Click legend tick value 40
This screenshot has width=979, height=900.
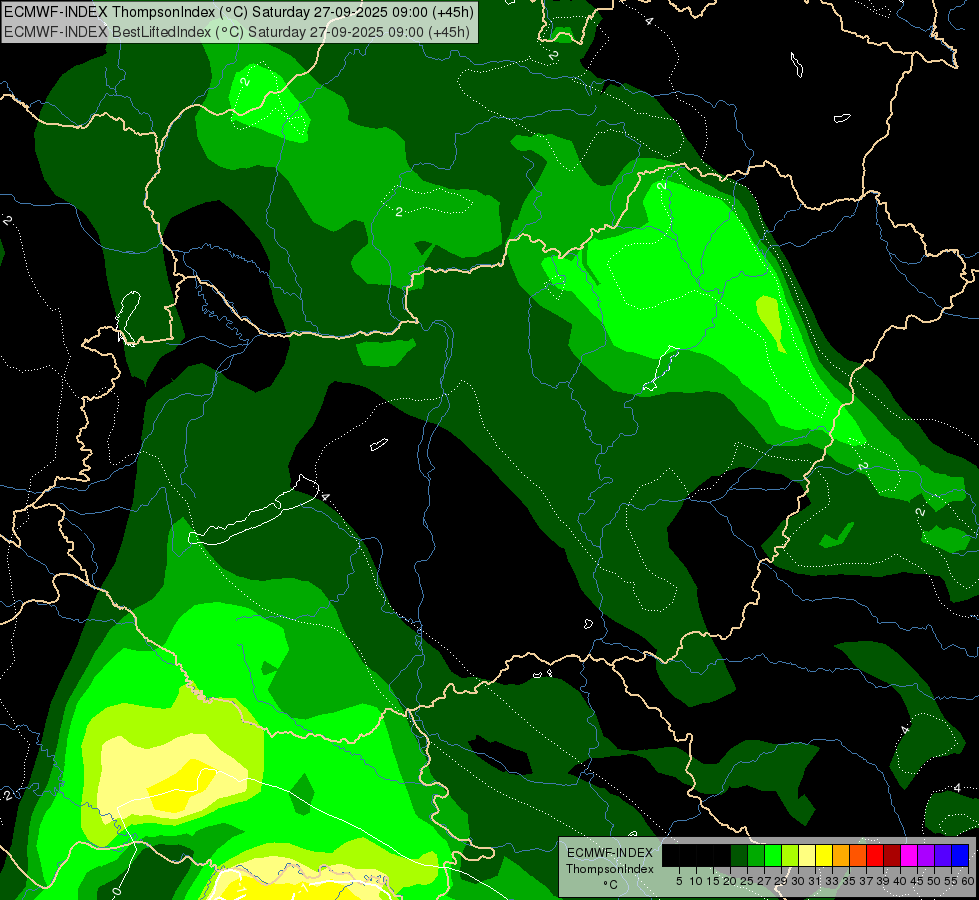tap(900, 881)
